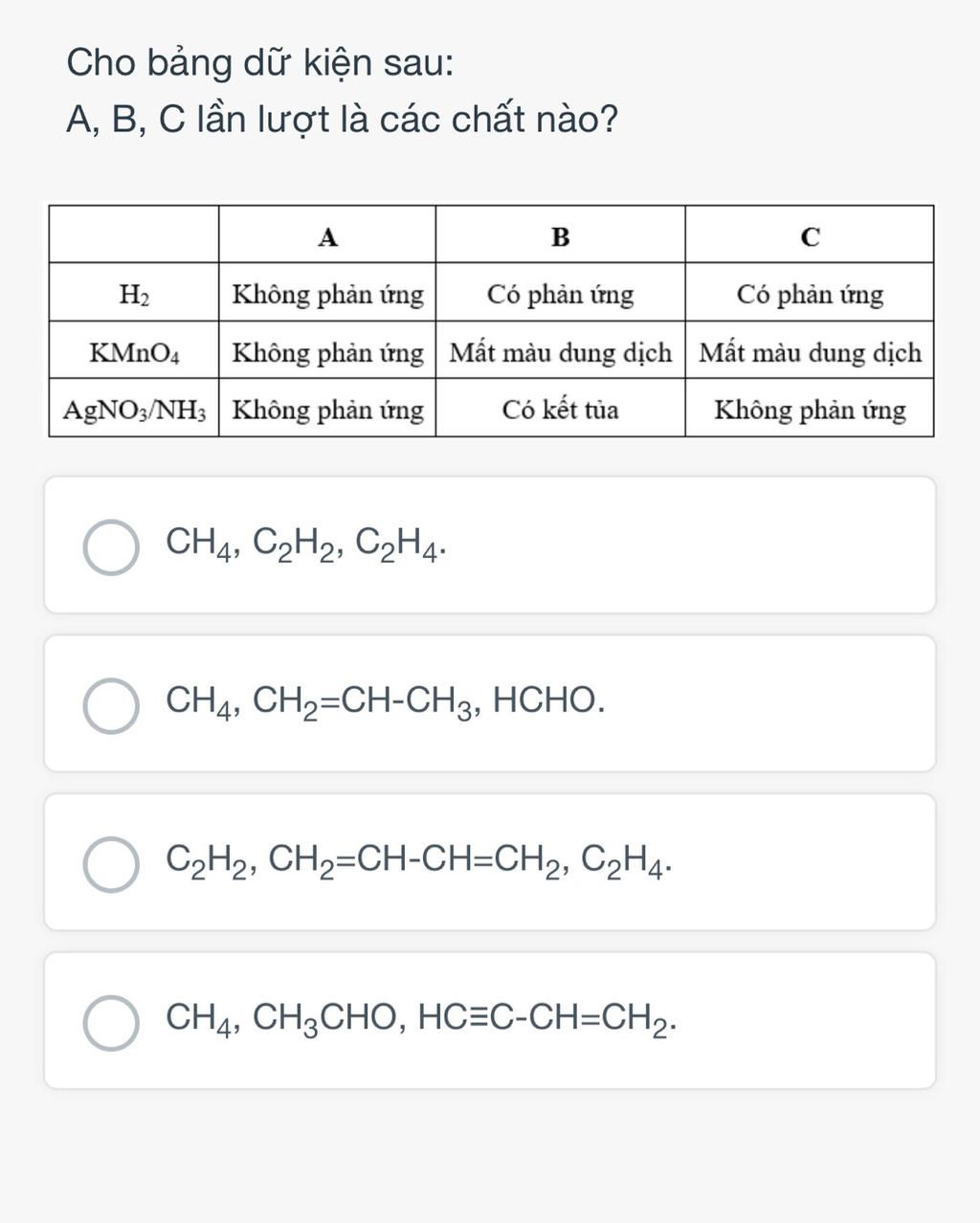Click the 'Có kết tủa' table cell
This screenshot has height=1223, width=980.
pyautogui.click(x=561, y=410)
